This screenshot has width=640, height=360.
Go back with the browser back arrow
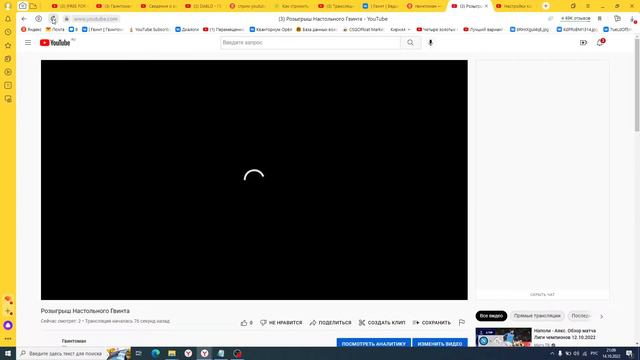coord(24,19)
